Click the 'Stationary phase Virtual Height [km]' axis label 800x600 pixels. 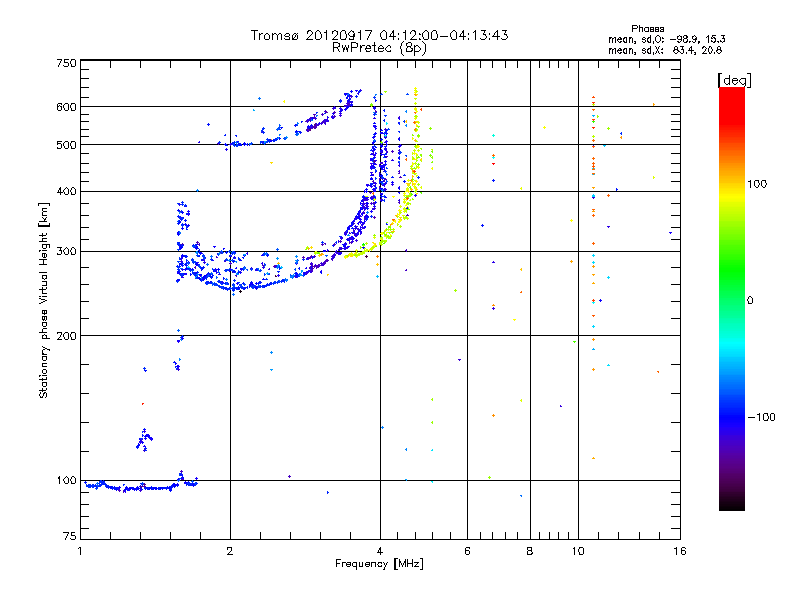tap(44, 301)
